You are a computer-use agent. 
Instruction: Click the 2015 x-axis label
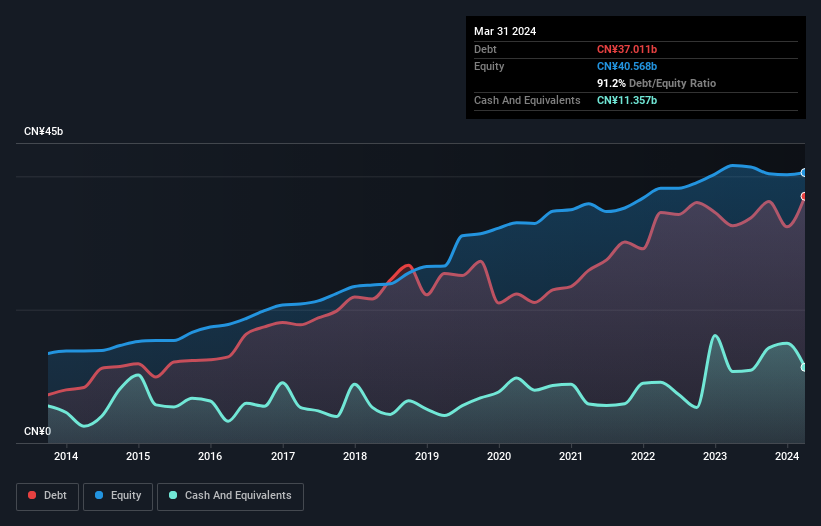[138, 456]
